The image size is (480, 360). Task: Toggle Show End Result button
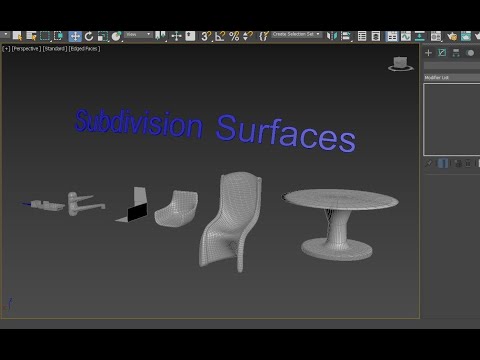click(x=443, y=163)
